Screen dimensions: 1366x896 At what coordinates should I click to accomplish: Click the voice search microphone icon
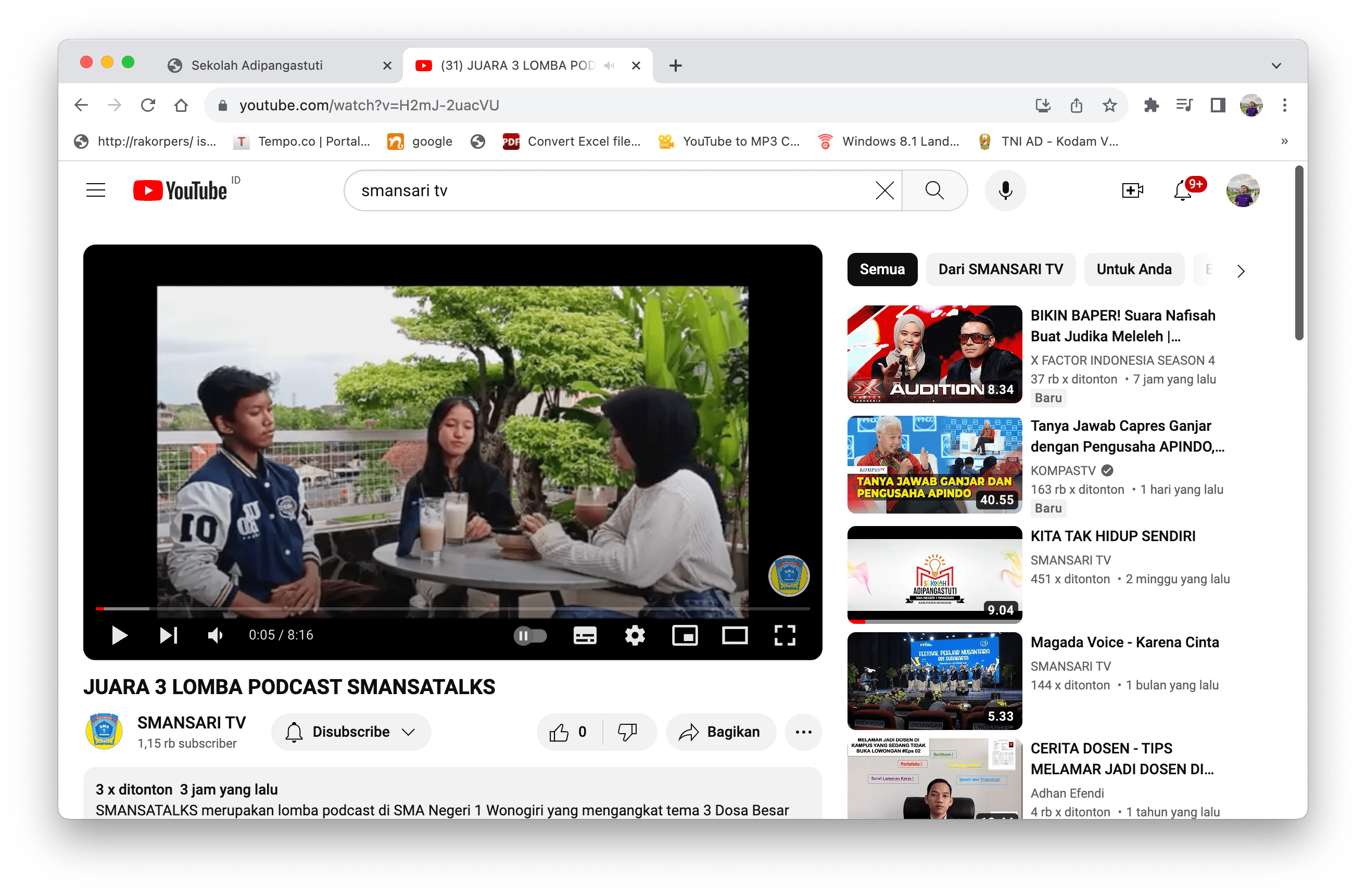tap(1005, 190)
